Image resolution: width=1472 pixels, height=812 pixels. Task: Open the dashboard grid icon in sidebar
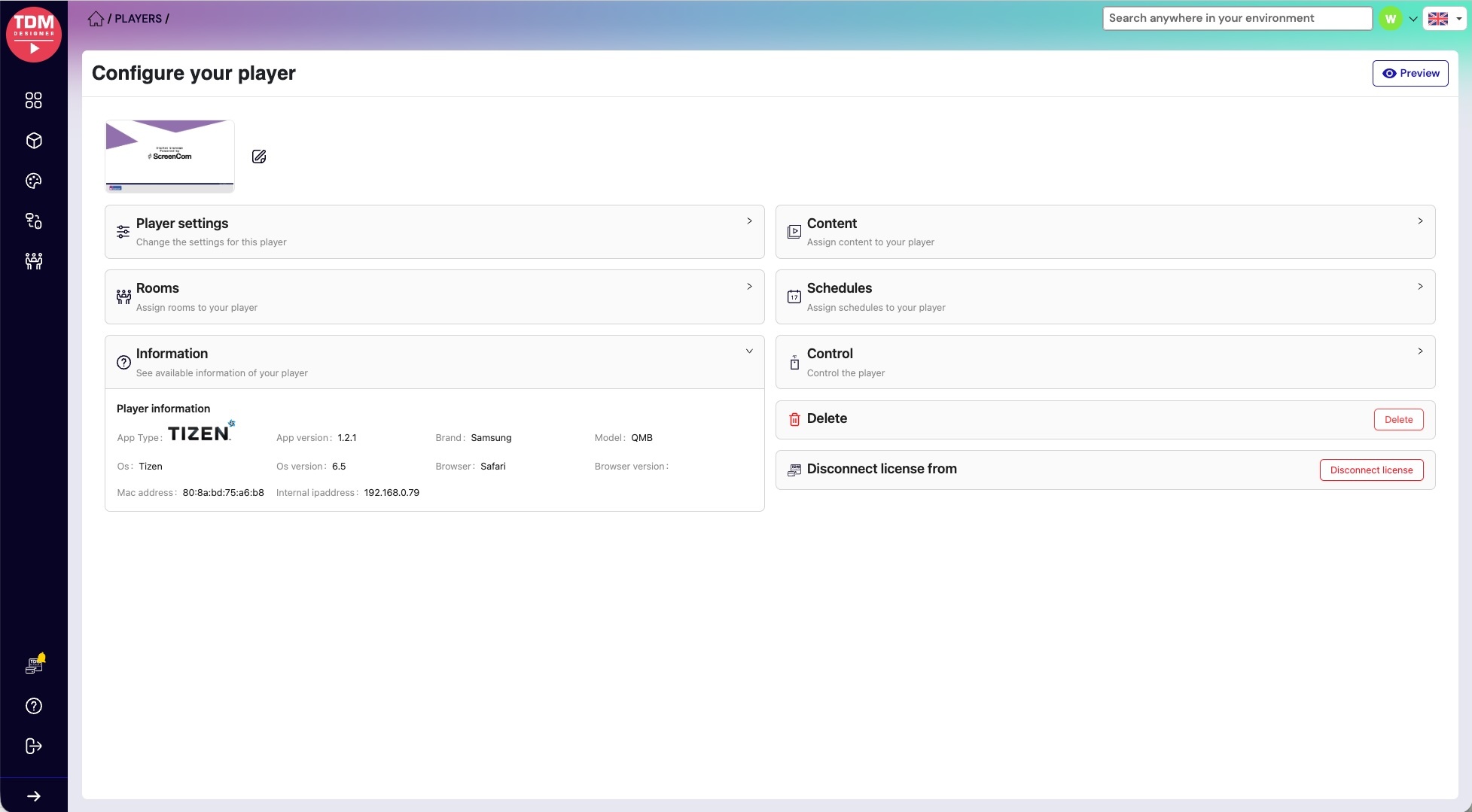(x=34, y=100)
